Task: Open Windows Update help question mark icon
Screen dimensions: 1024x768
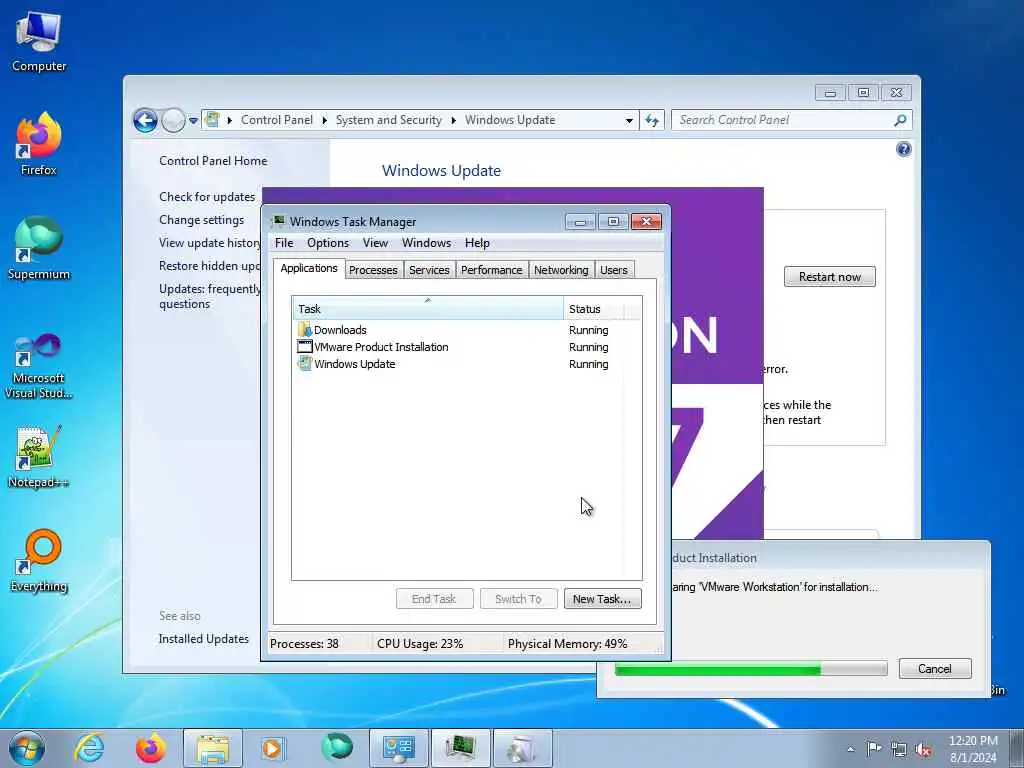Action: [x=903, y=150]
